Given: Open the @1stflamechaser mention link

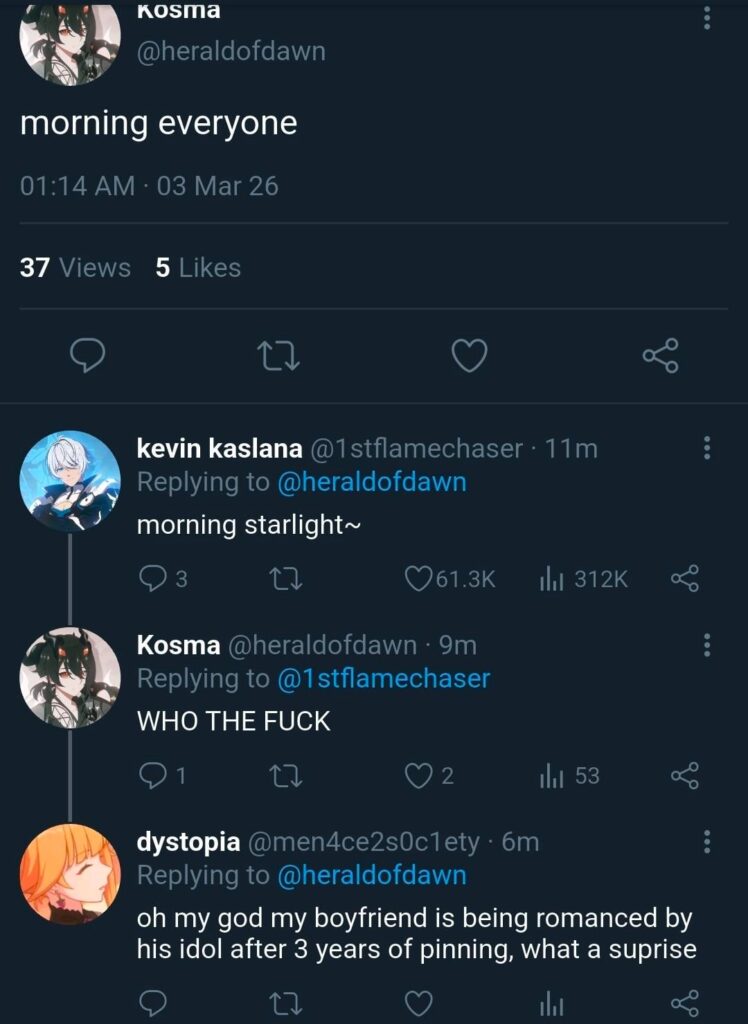Looking at the screenshot, I should pos(383,678).
